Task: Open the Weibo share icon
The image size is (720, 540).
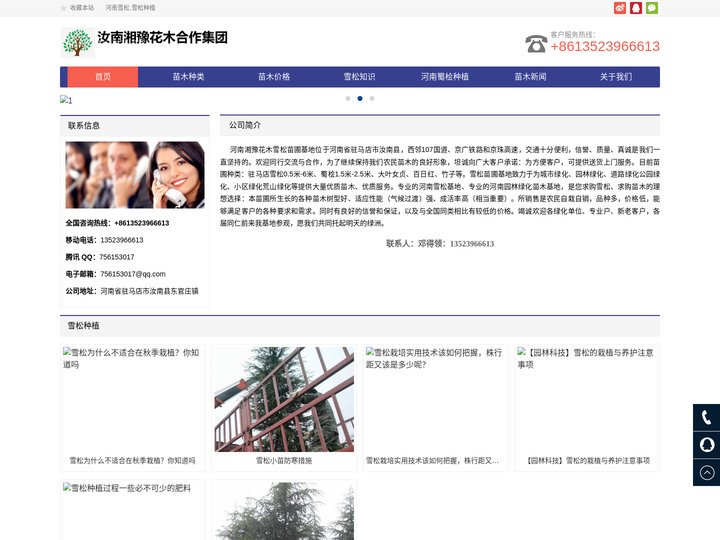Action: 620,8
